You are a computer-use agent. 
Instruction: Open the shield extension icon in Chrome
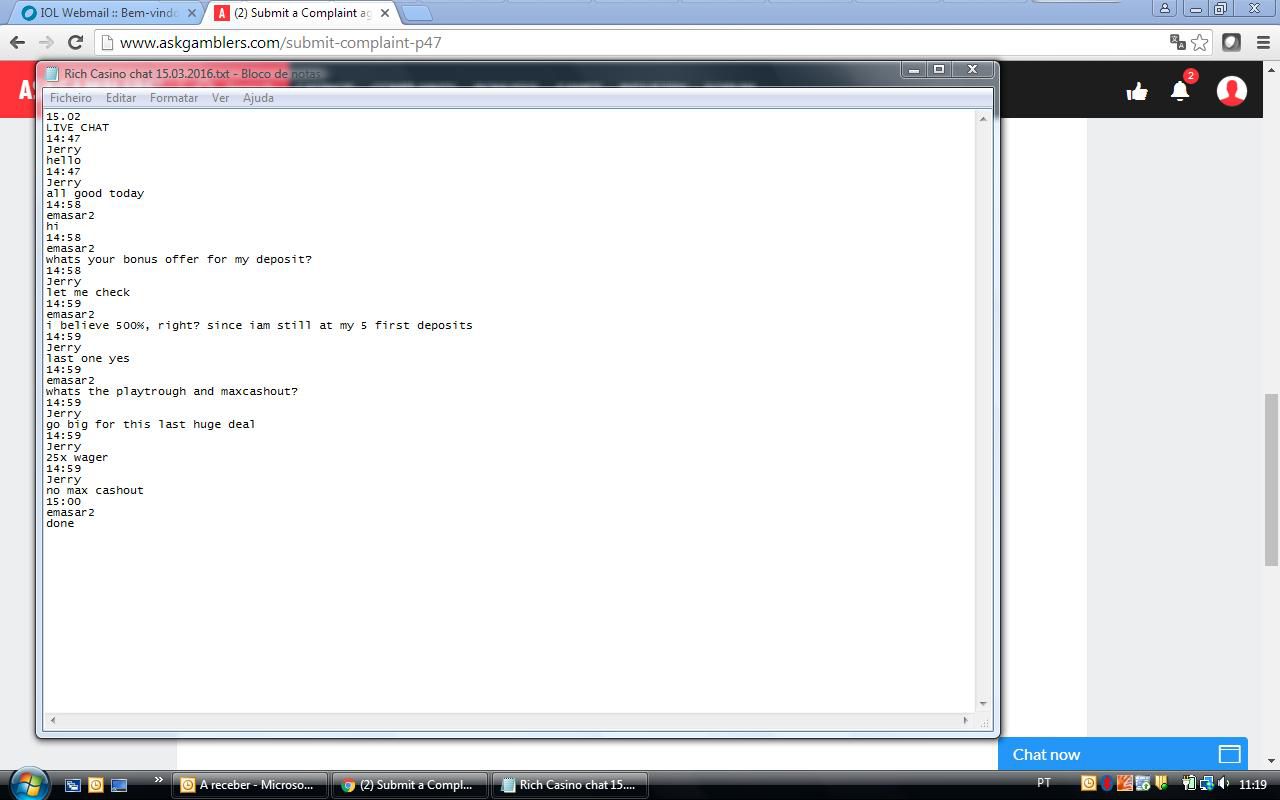pos(1232,42)
